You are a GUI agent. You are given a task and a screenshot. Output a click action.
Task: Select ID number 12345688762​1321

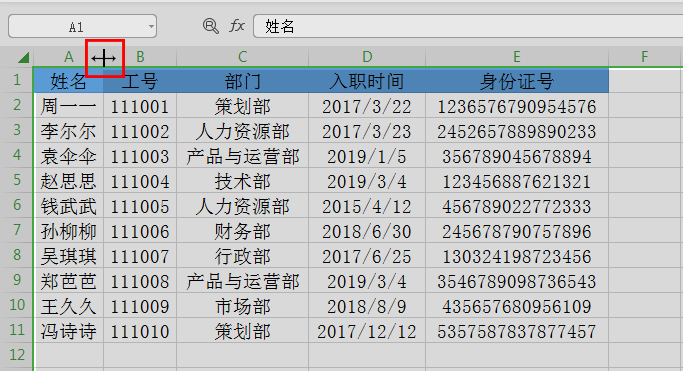(517, 181)
